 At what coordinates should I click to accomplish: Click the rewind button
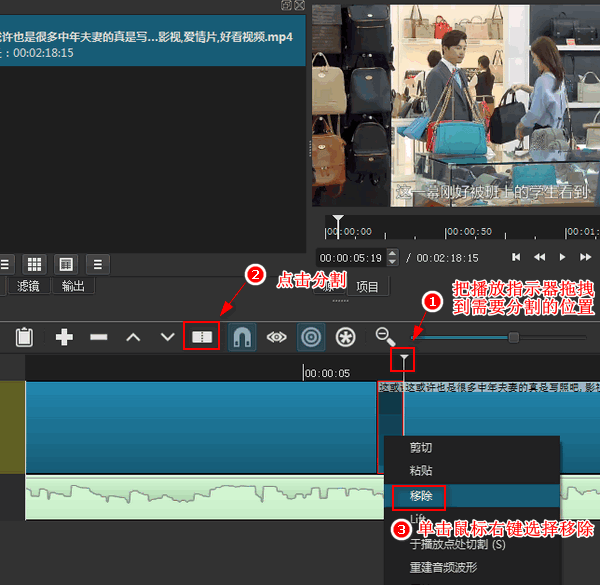click(x=540, y=257)
